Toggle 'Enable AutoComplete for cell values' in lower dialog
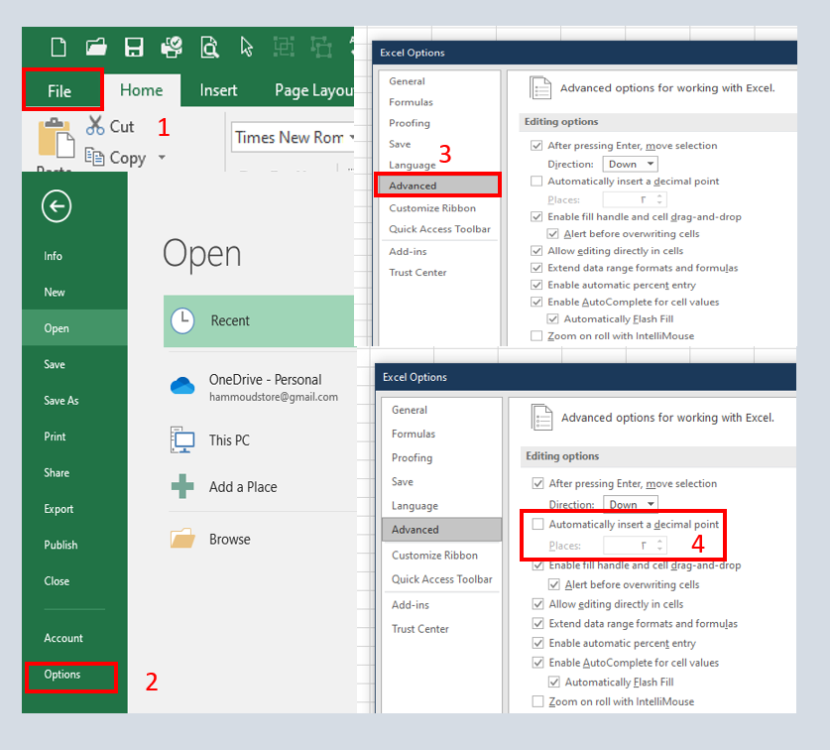The height and width of the screenshot is (750, 830). coord(538,663)
